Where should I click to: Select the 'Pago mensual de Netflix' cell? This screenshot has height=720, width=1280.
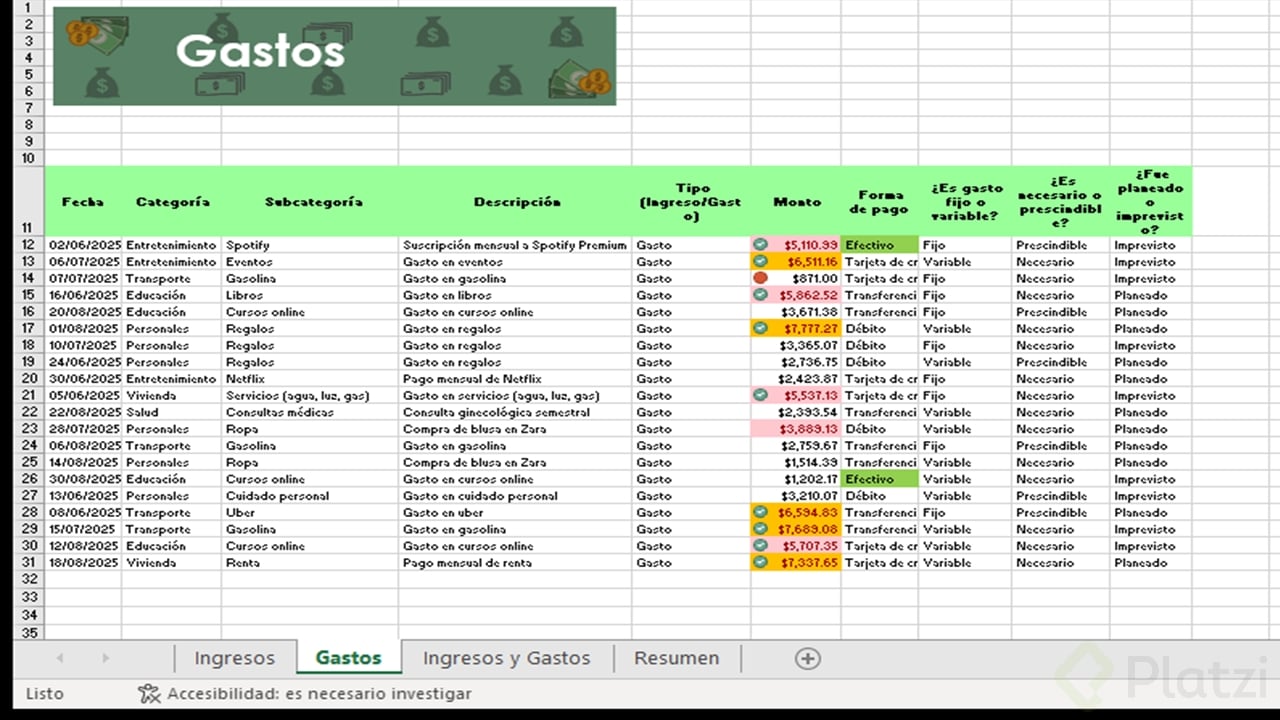pos(515,379)
